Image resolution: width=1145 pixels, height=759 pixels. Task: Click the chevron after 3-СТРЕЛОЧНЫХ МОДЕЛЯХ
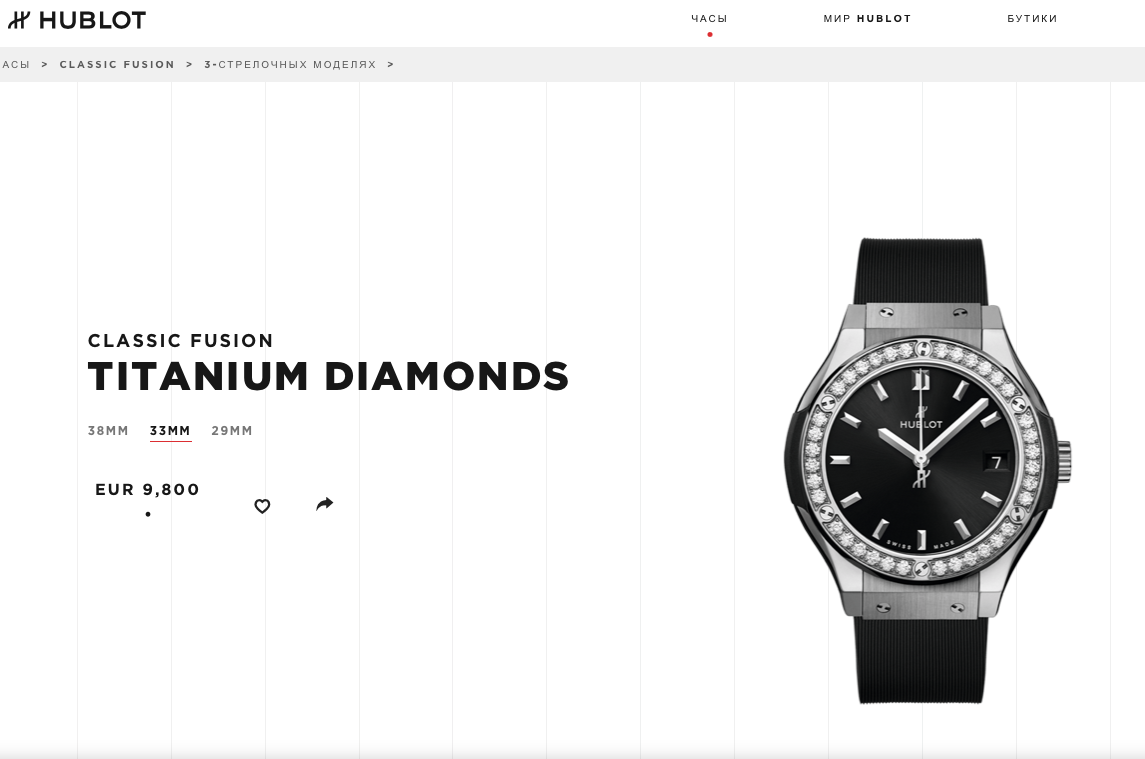[x=391, y=64]
